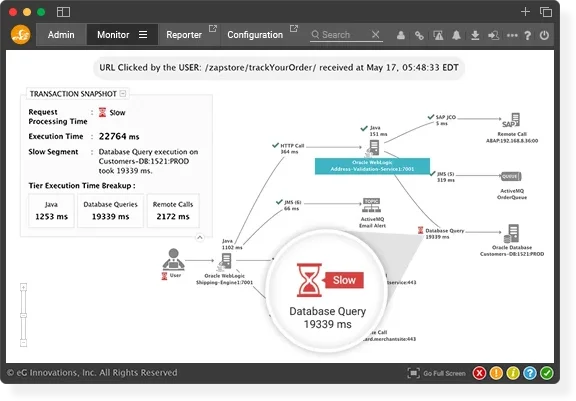Click the Java 151 ms label
This screenshot has height=401, width=576.
(x=378, y=131)
